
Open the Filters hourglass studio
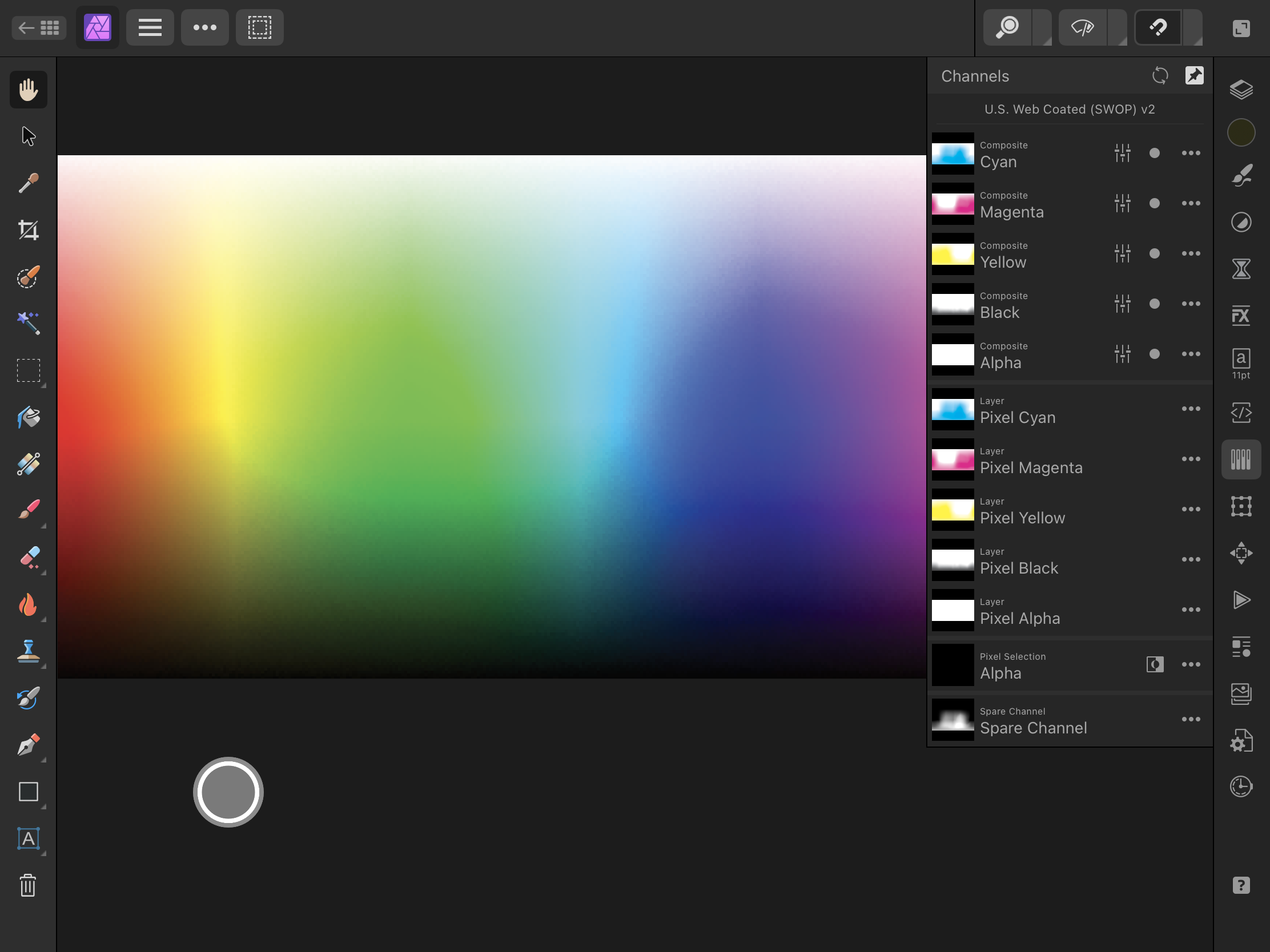click(x=1241, y=269)
